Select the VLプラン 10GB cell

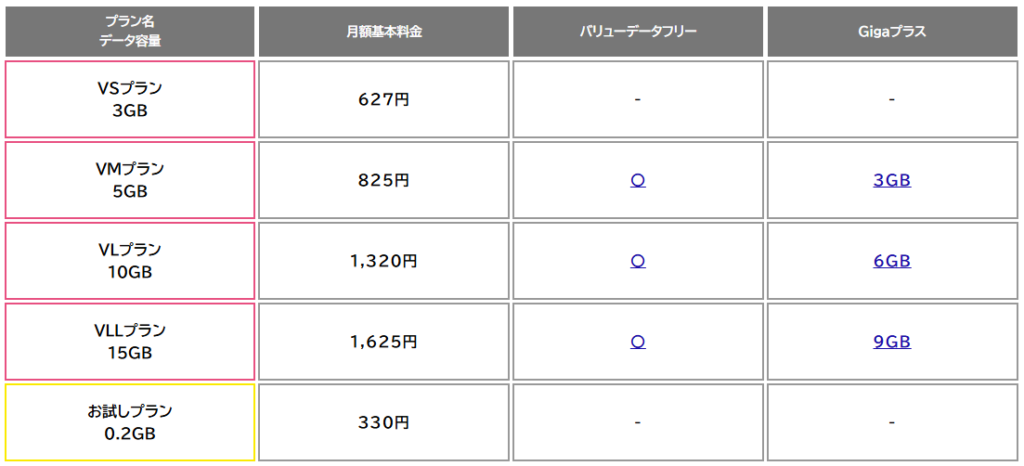click(x=130, y=260)
